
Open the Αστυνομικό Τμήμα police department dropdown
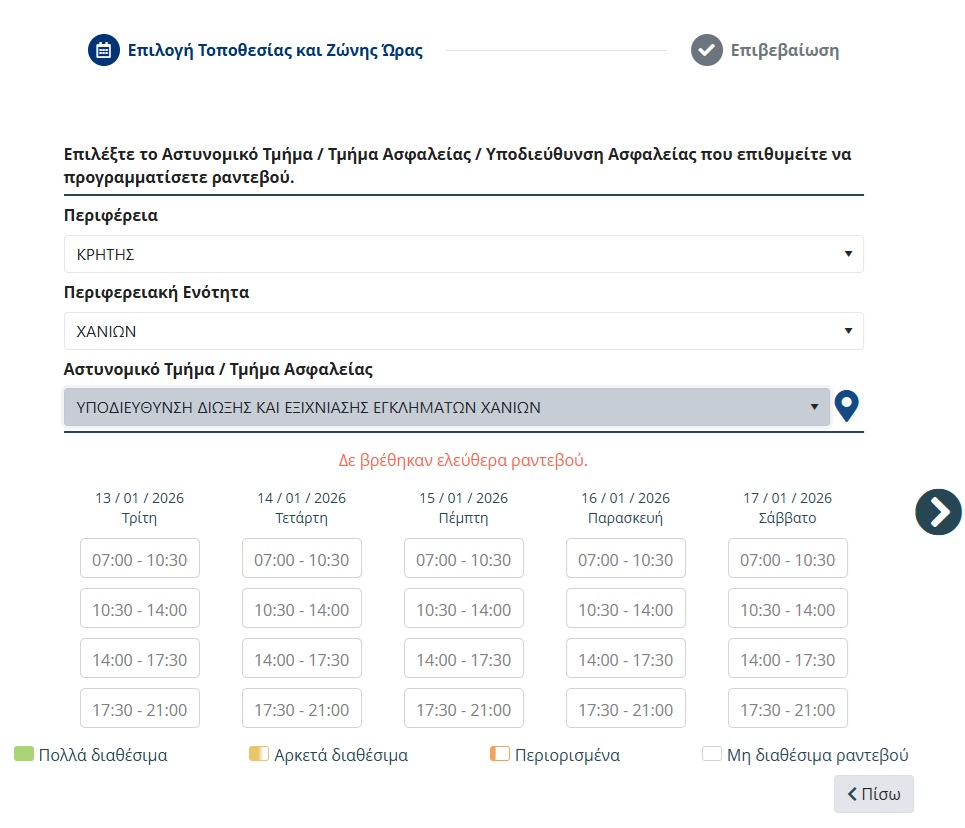(446, 407)
